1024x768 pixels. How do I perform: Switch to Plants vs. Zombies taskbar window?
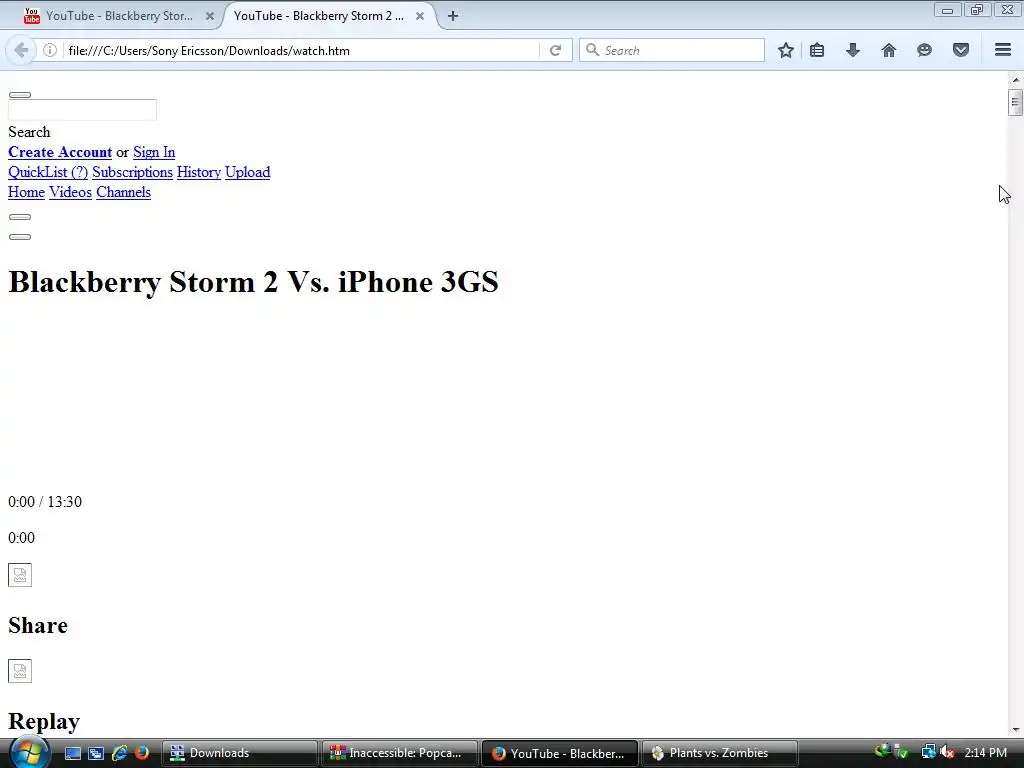[720, 754]
